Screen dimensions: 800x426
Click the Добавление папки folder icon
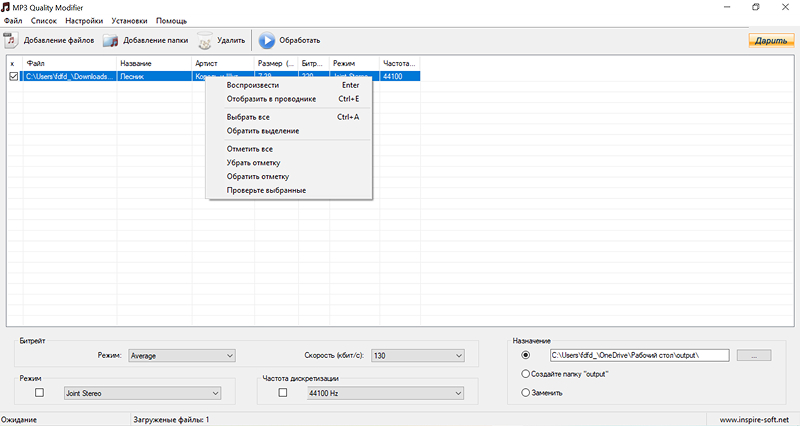[110, 41]
